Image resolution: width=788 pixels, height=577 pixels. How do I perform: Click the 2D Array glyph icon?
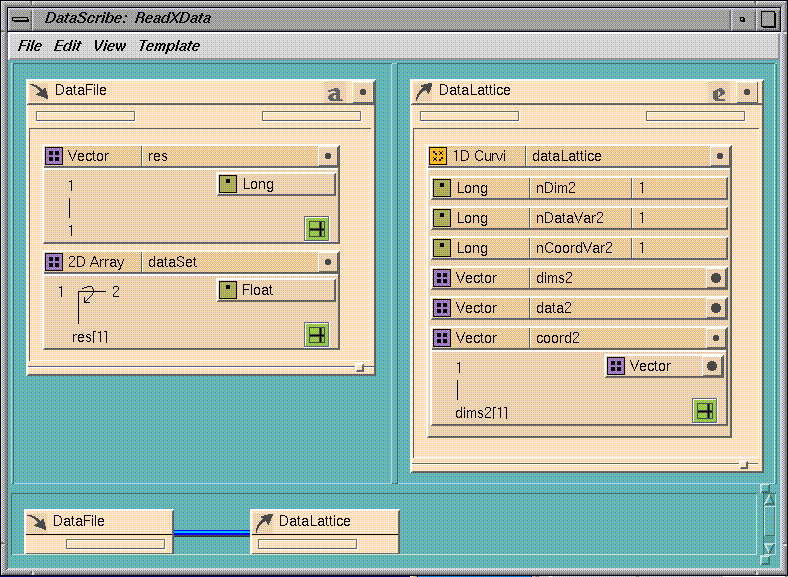point(54,262)
